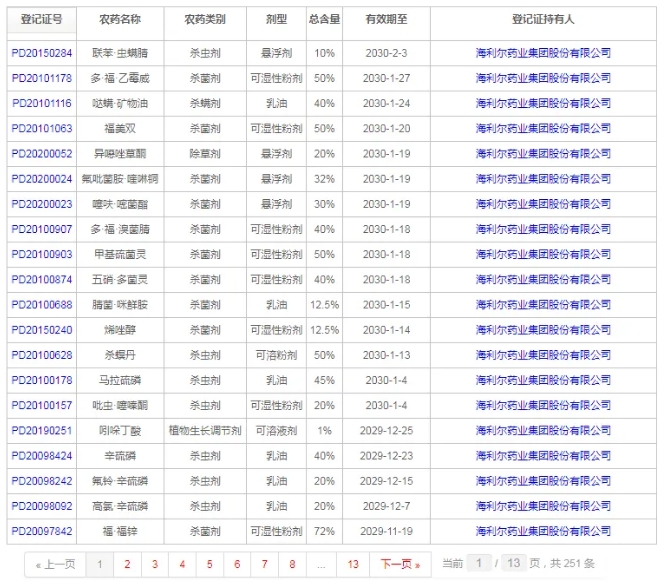The width and height of the screenshot is (670, 586).
Task: Select the 福美双 pesticide name cell
Action: pos(120,129)
